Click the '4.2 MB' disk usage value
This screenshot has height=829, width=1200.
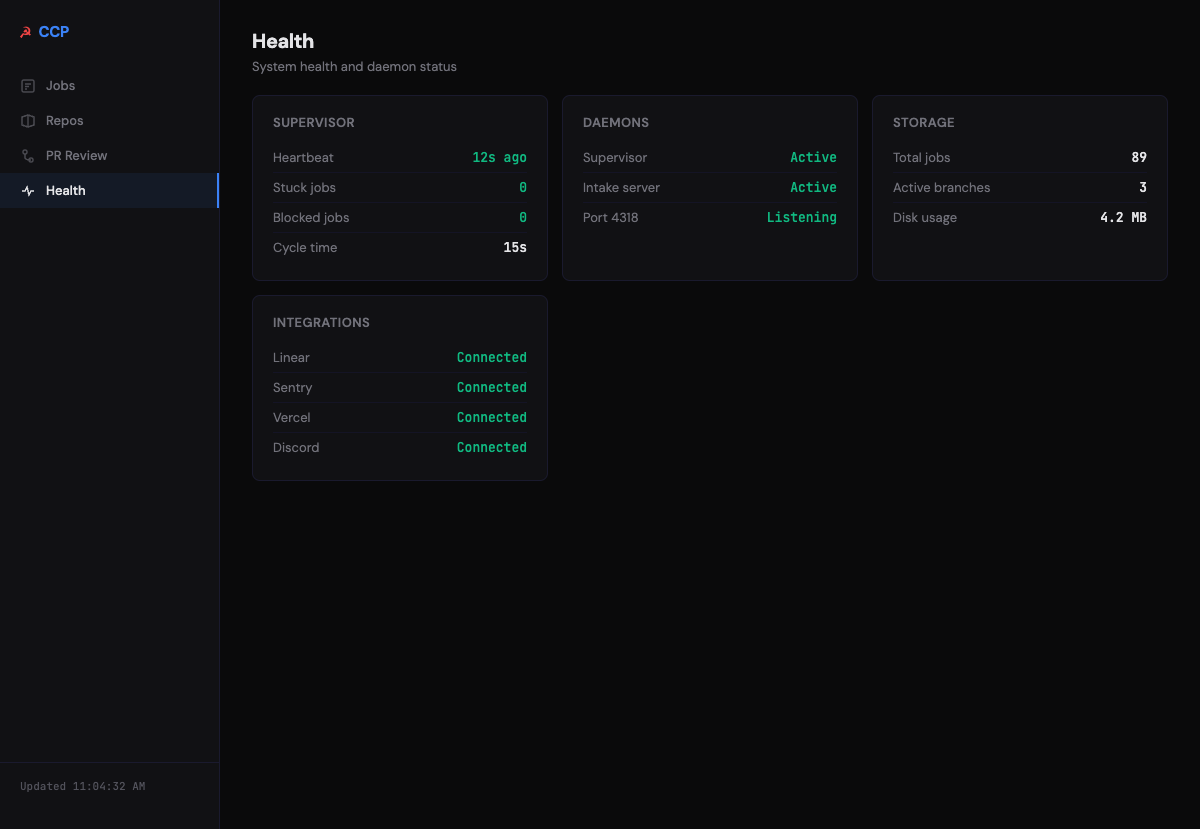pyautogui.click(x=1123, y=218)
